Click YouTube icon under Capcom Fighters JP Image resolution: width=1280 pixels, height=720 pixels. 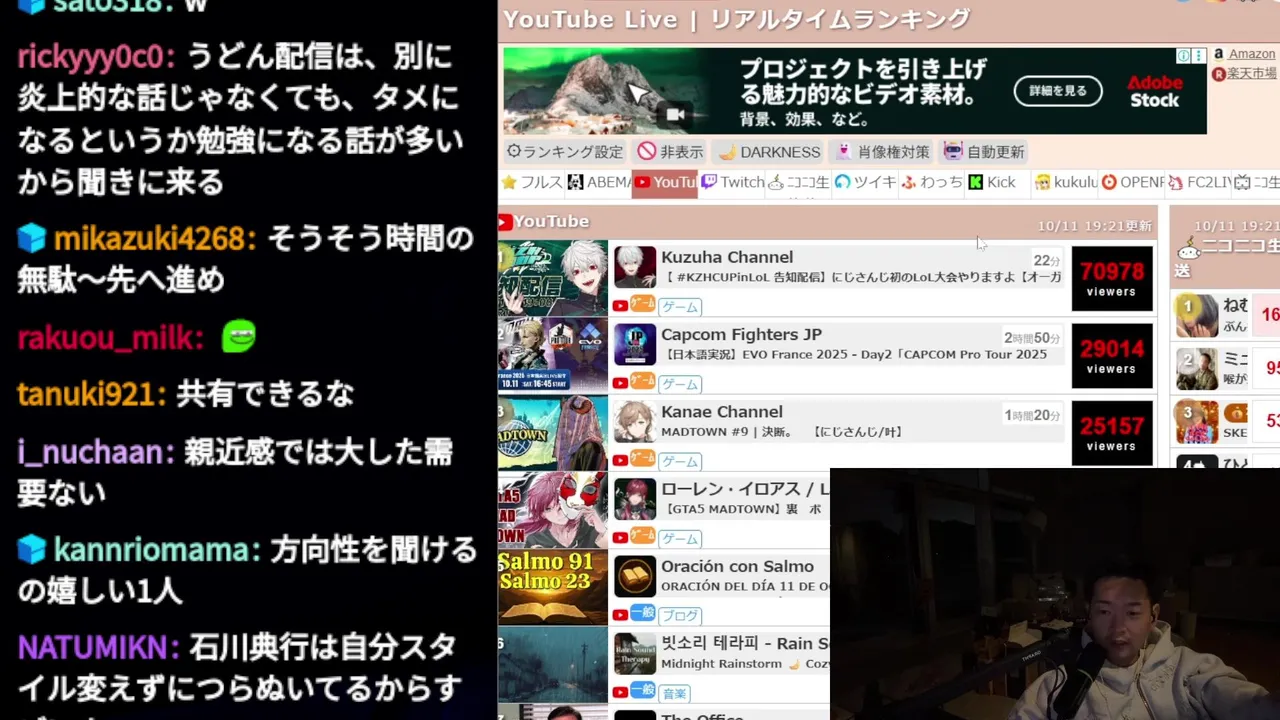click(x=620, y=383)
